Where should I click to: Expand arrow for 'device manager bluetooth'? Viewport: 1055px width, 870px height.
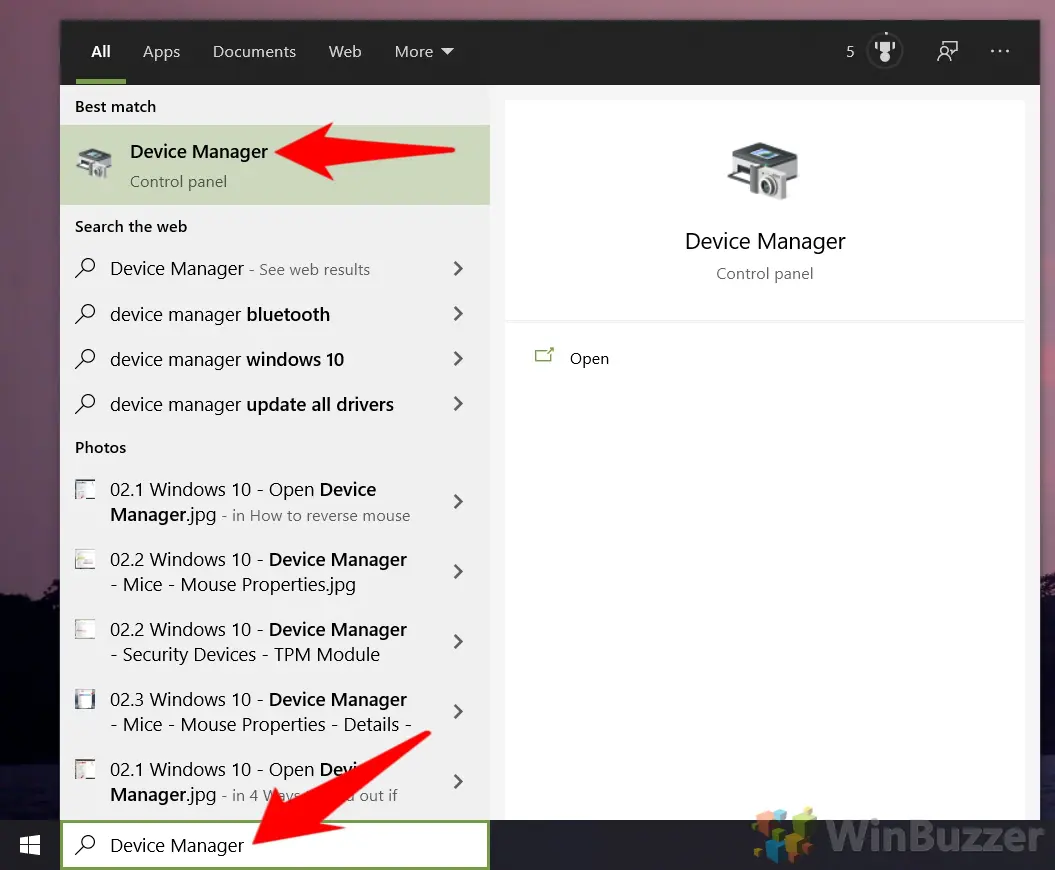point(458,314)
